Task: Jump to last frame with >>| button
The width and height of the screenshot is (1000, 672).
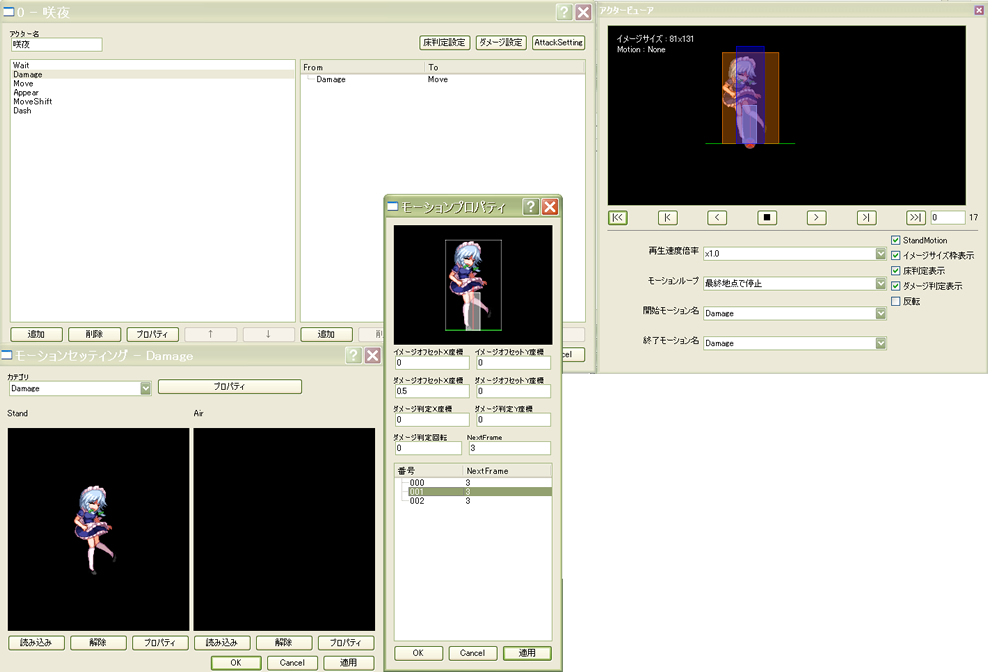Action: coord(916,217)
